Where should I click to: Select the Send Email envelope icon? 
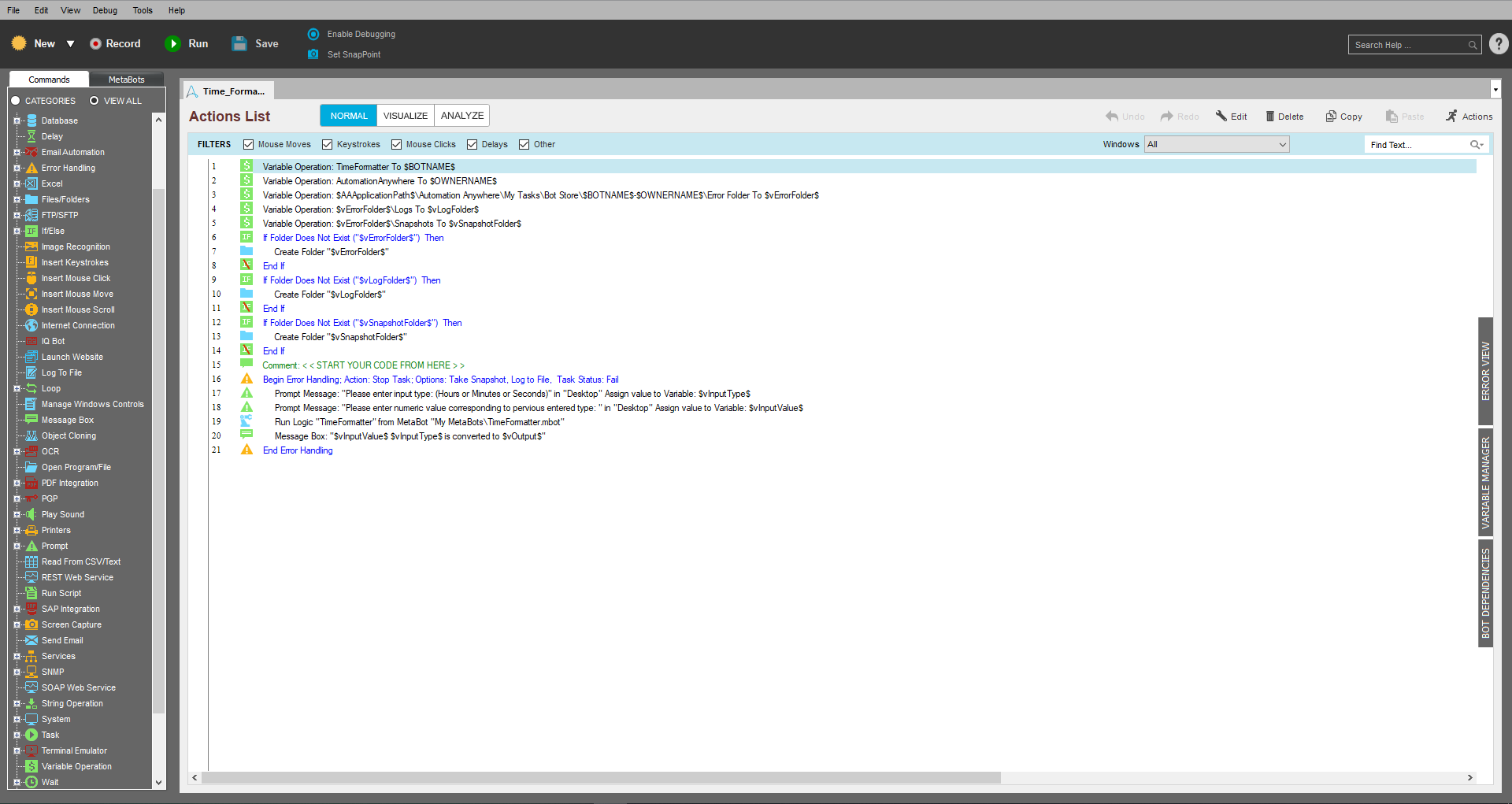tap(31, 640)
